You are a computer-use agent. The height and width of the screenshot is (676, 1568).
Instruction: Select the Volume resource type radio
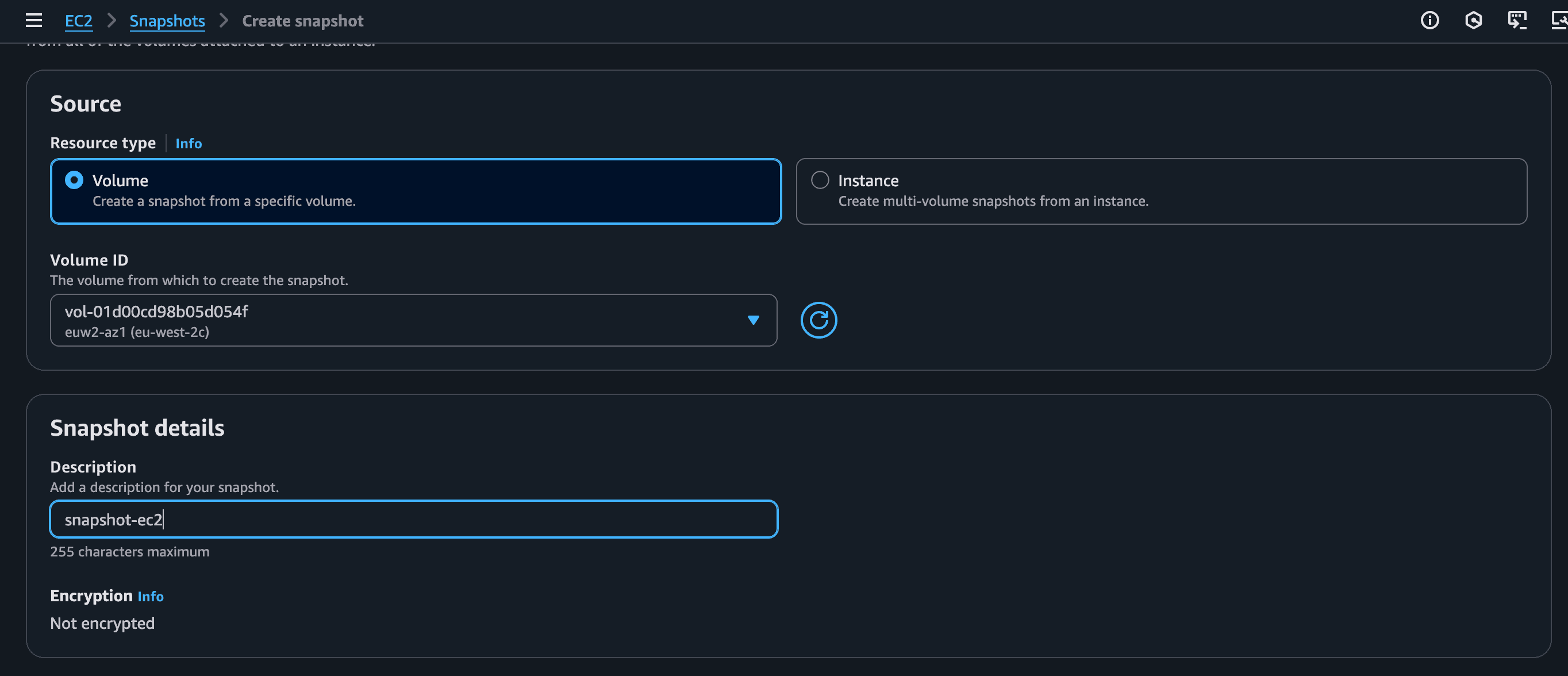[74, 180]
